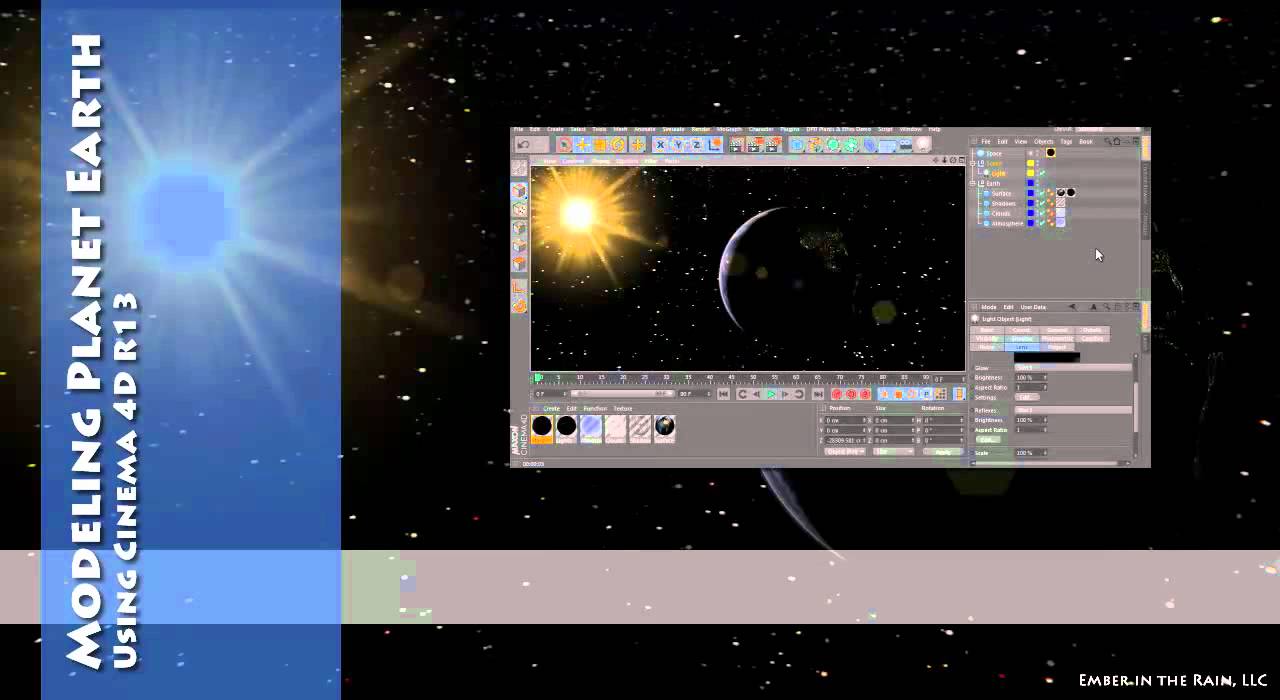This screenshot has height=700, width=1280.
Task: Go to the end of animation
Action: pos(818,394)
